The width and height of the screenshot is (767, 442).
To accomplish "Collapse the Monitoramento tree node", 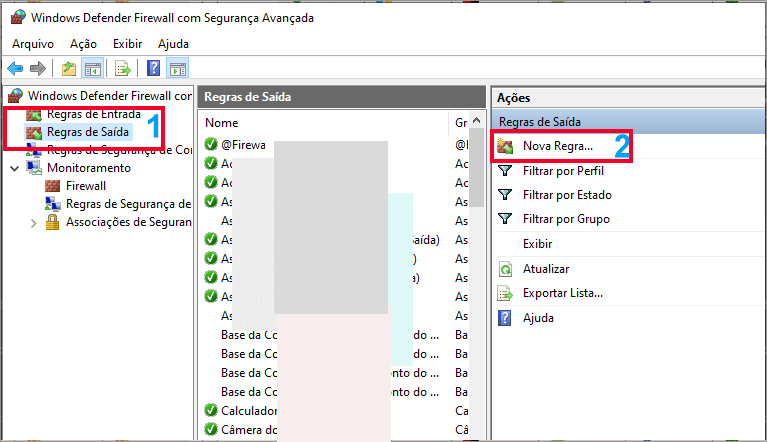I will click(15, 168).
